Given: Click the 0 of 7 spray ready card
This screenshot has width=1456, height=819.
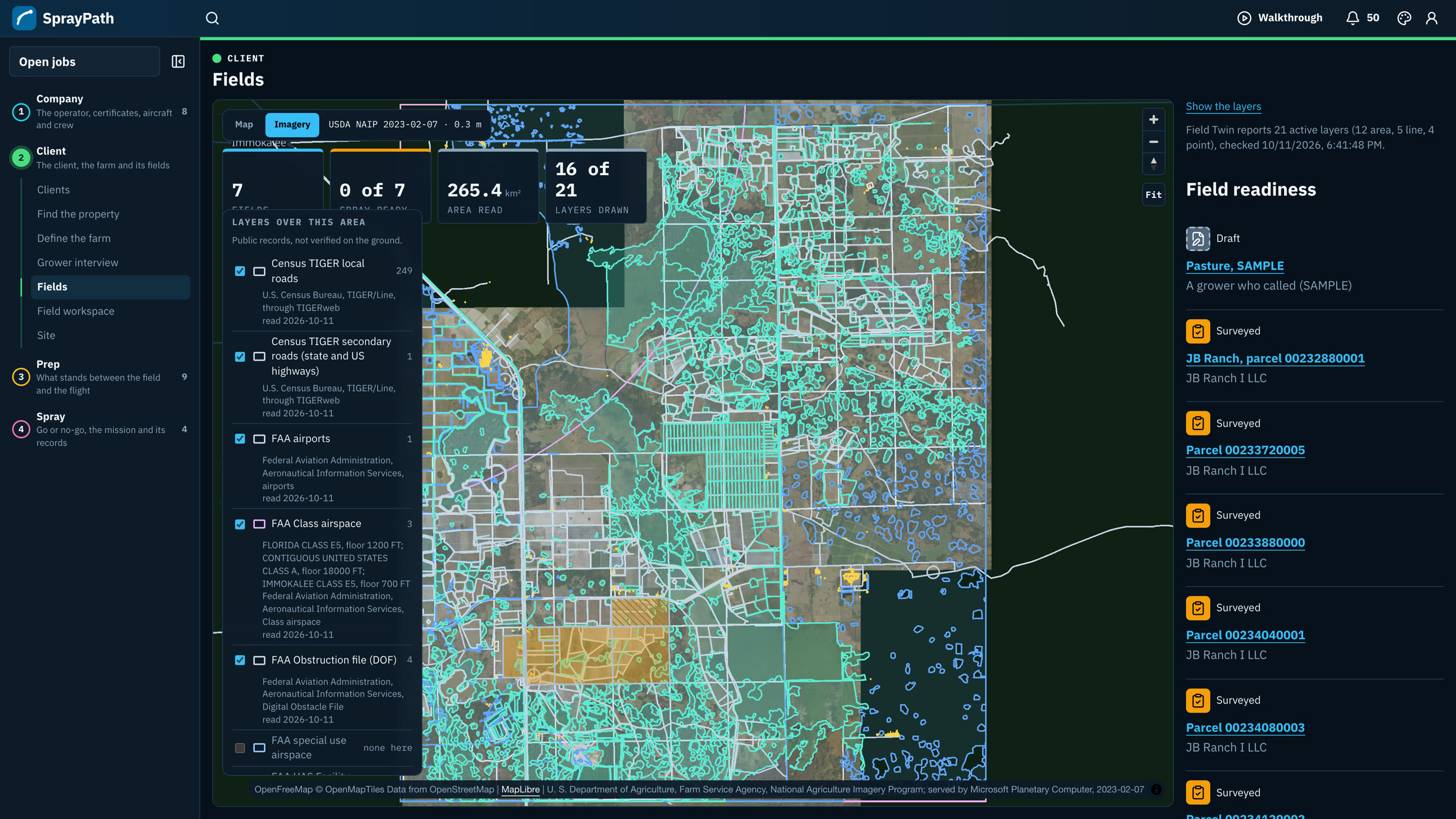Looking at the screenshot, I should point(380,187).
